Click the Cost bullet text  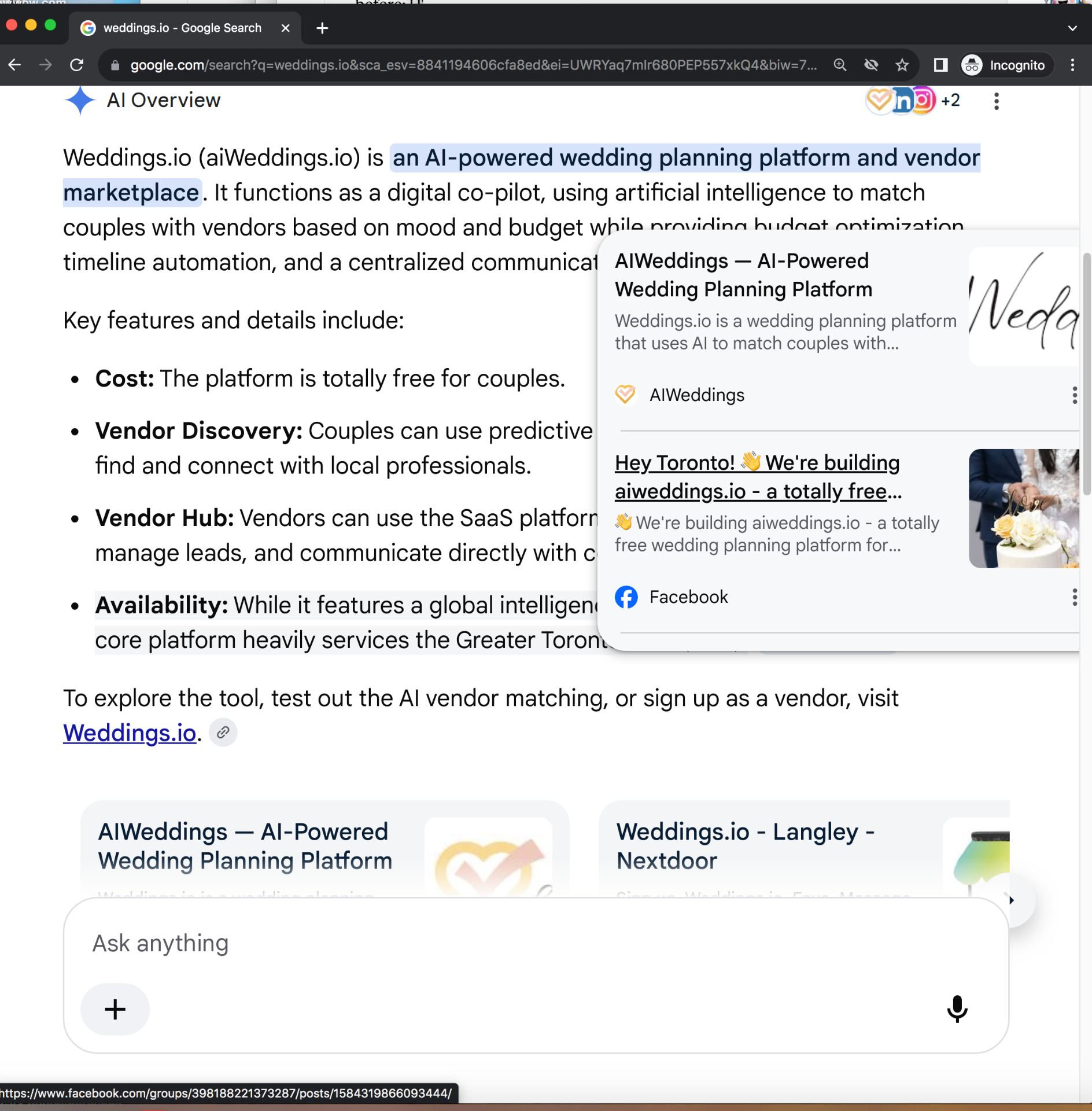[330, 378]
